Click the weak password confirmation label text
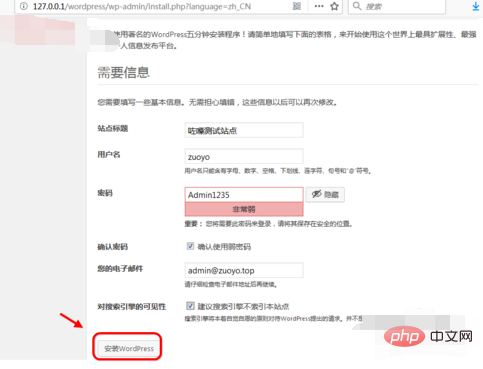The image size is (483, 369). (x=224, y=247)
